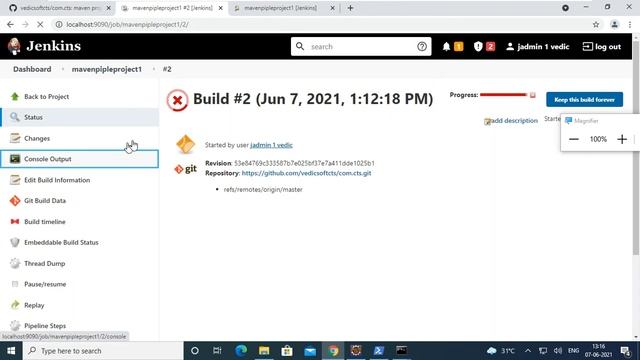Screen dimensions: 640x360
Task: Open Chrome profile avatar icon
Action: point(614,24)
